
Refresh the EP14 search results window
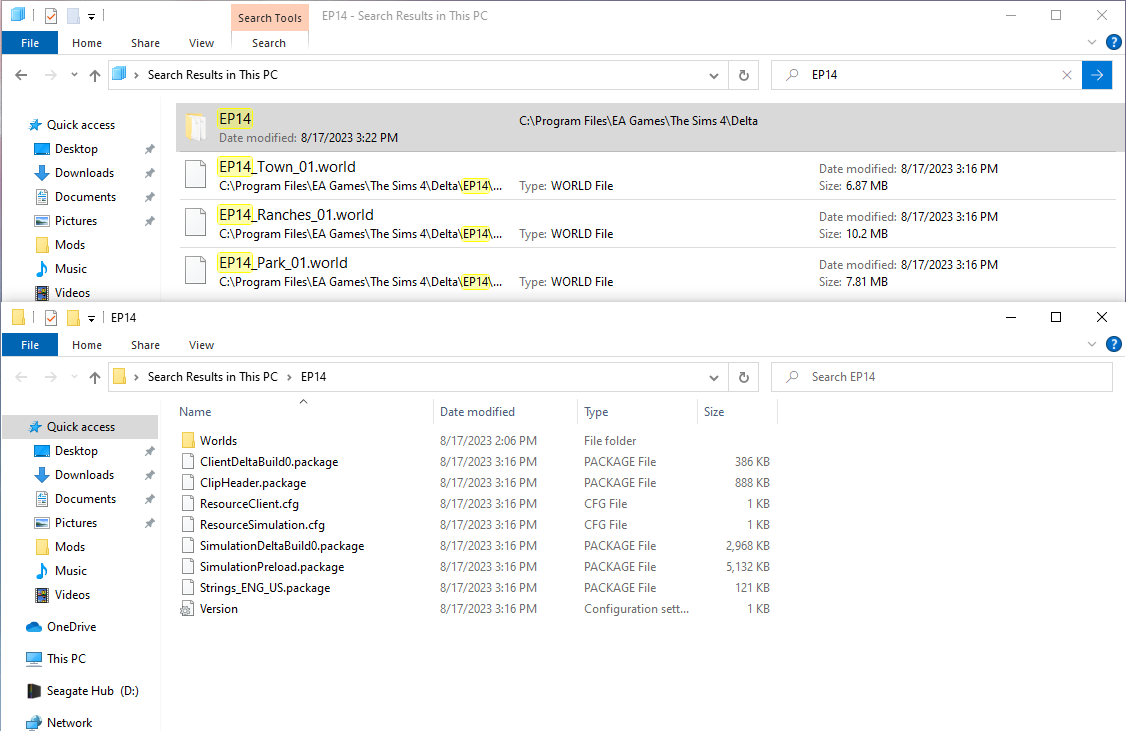tap(743, 75)
